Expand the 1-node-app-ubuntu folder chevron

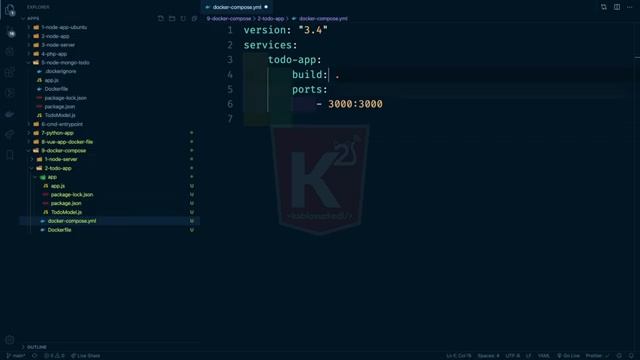[29, 27]
